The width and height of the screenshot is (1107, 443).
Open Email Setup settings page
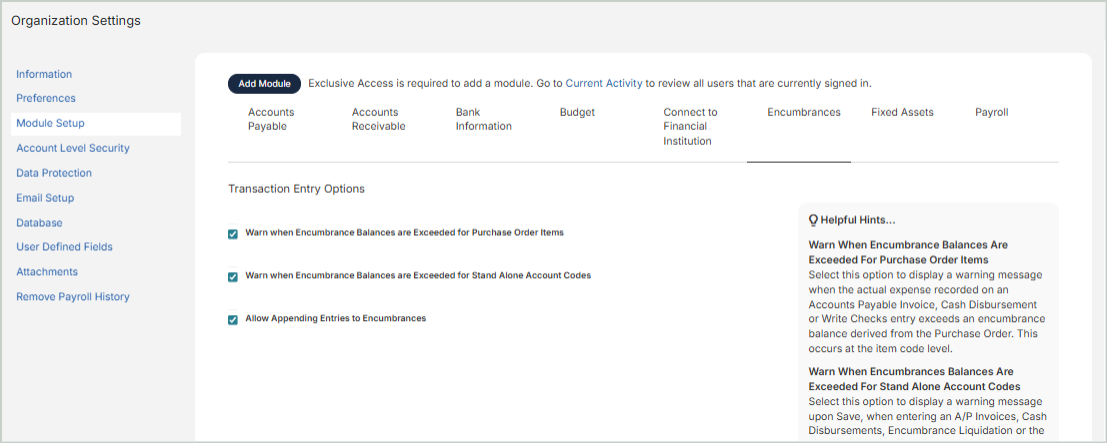45,198
